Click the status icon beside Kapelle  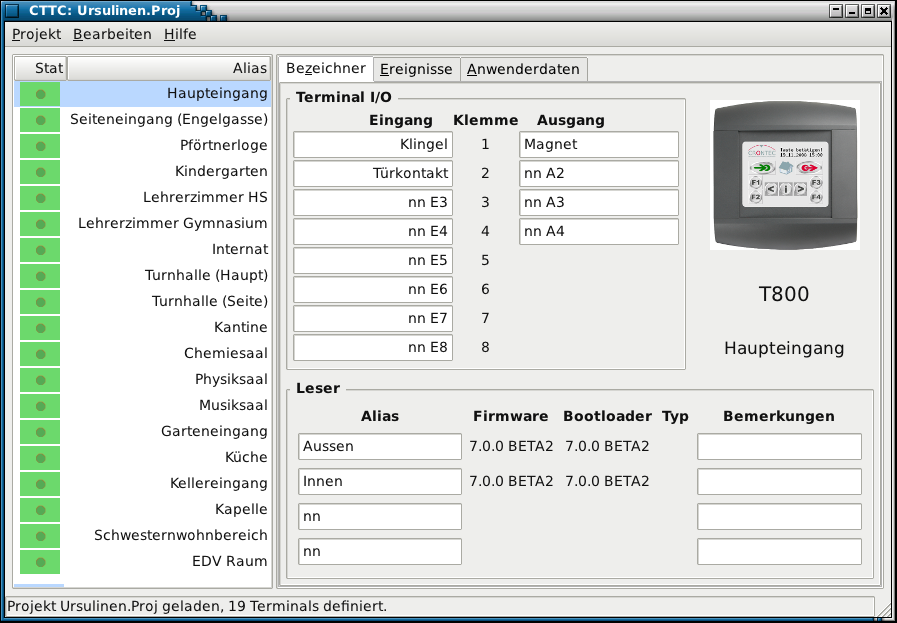click(x=39, y=509)
